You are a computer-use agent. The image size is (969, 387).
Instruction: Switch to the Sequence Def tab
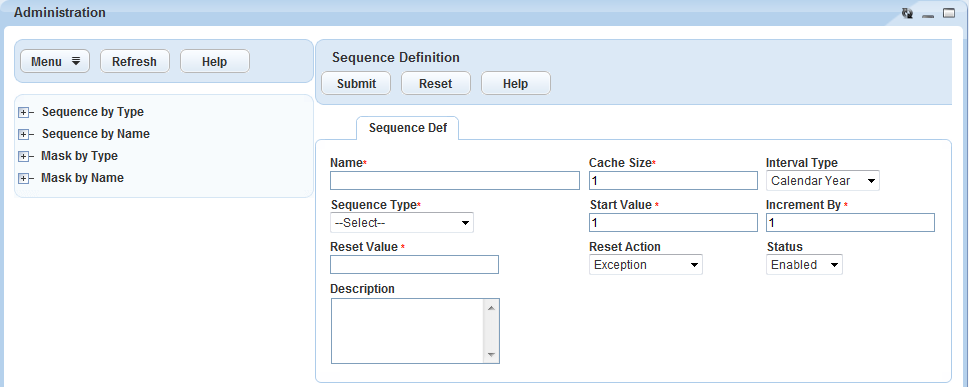407,128
